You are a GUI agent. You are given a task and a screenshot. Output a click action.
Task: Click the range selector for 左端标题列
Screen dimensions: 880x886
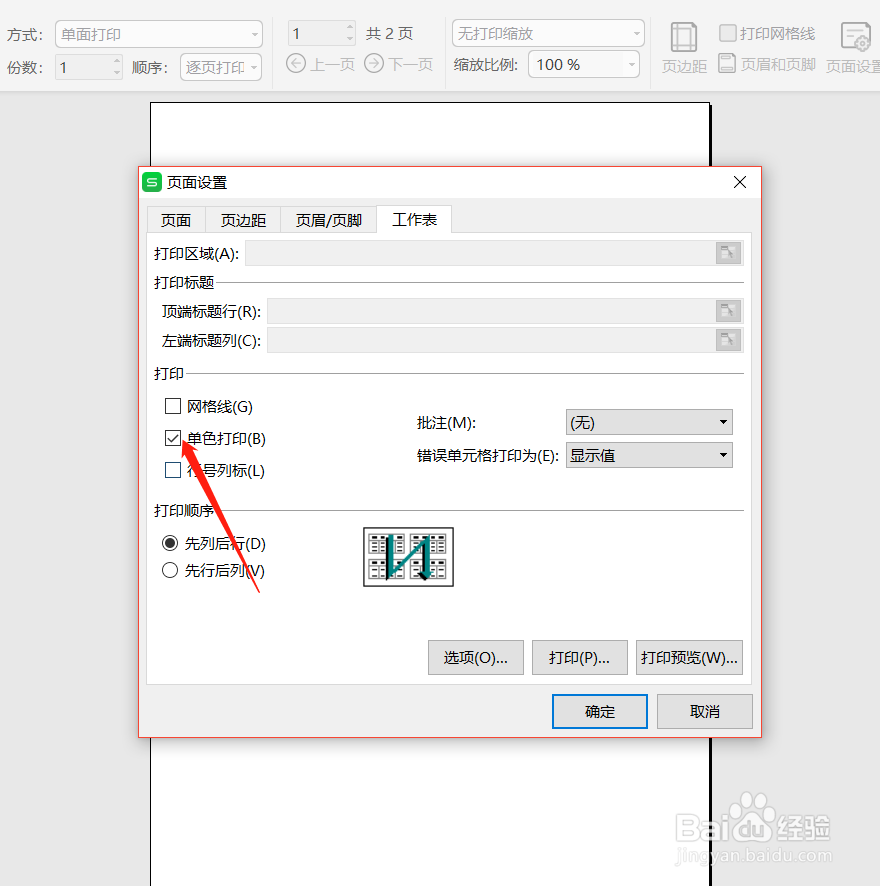(x=728, y=340)
